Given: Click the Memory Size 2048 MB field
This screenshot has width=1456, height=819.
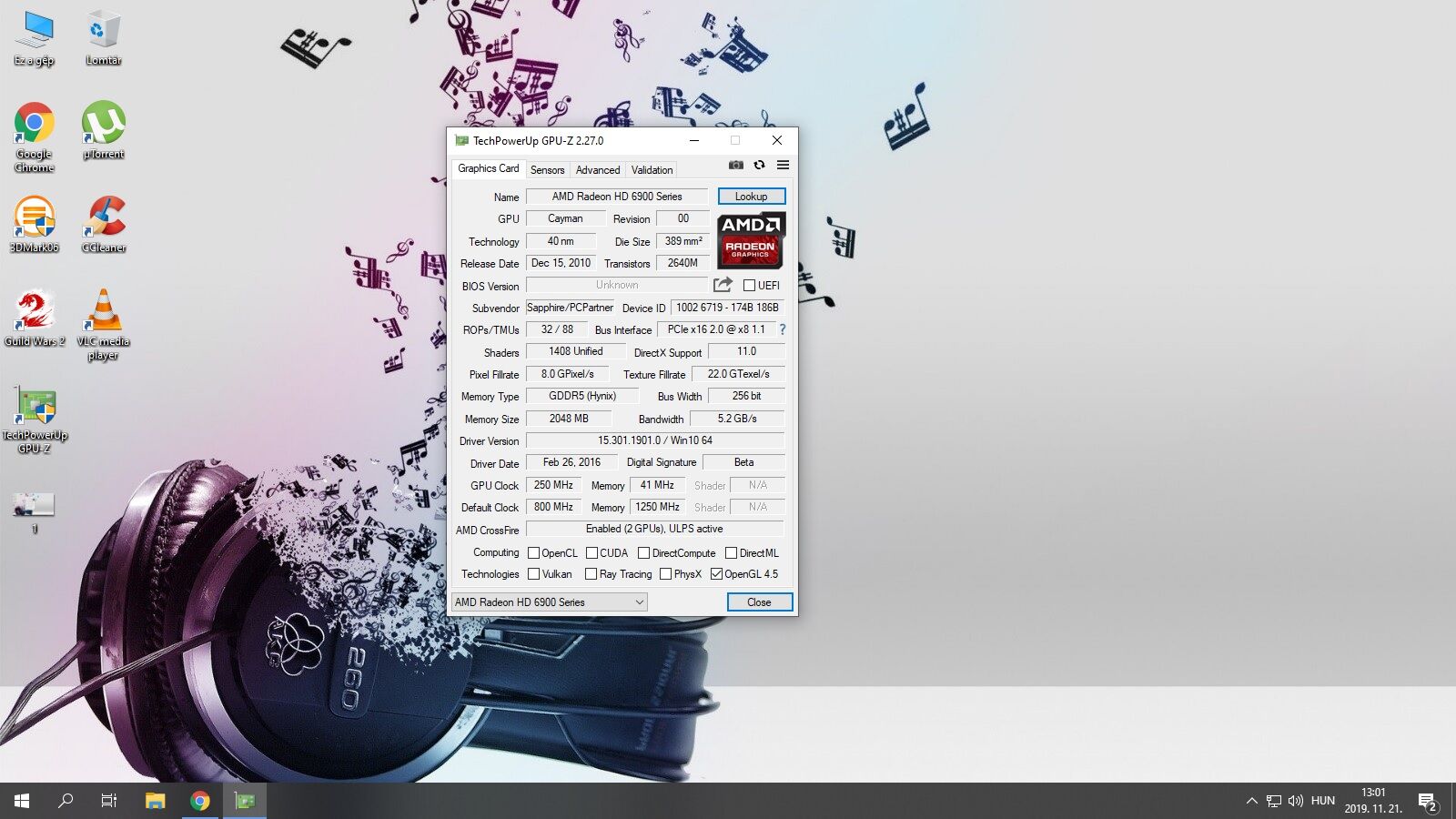Looking at the screenshot, I should click(569, 419).
